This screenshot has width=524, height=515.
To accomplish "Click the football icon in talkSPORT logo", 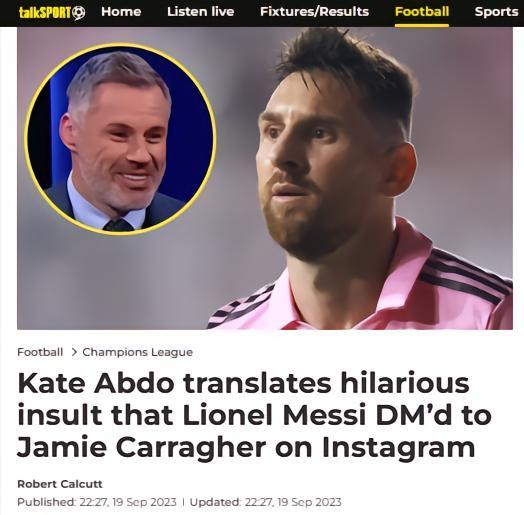I will pyautogui.click(x=79, y=13).
